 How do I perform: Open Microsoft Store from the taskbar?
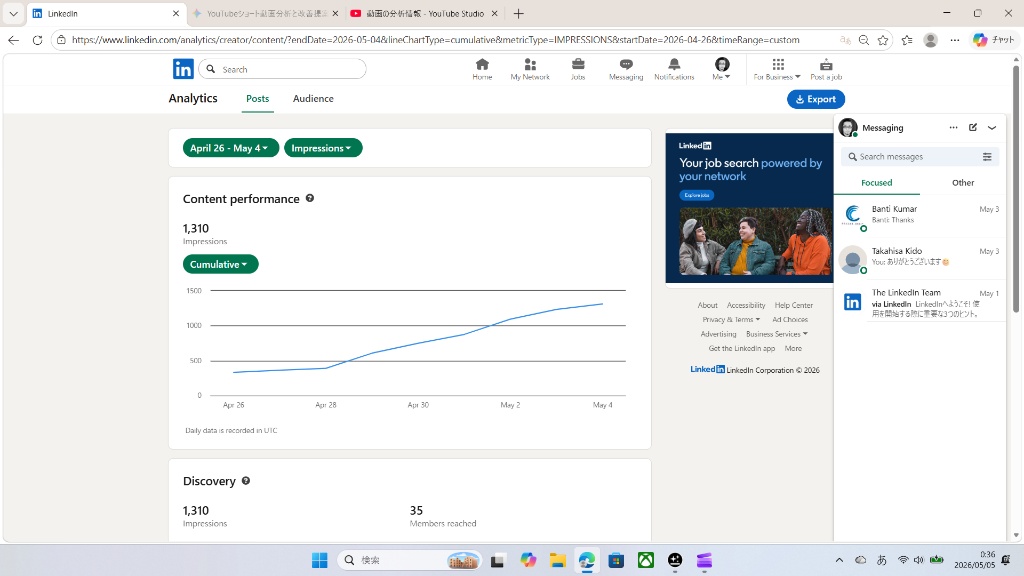pyautogui.click(x=616, y=560)
